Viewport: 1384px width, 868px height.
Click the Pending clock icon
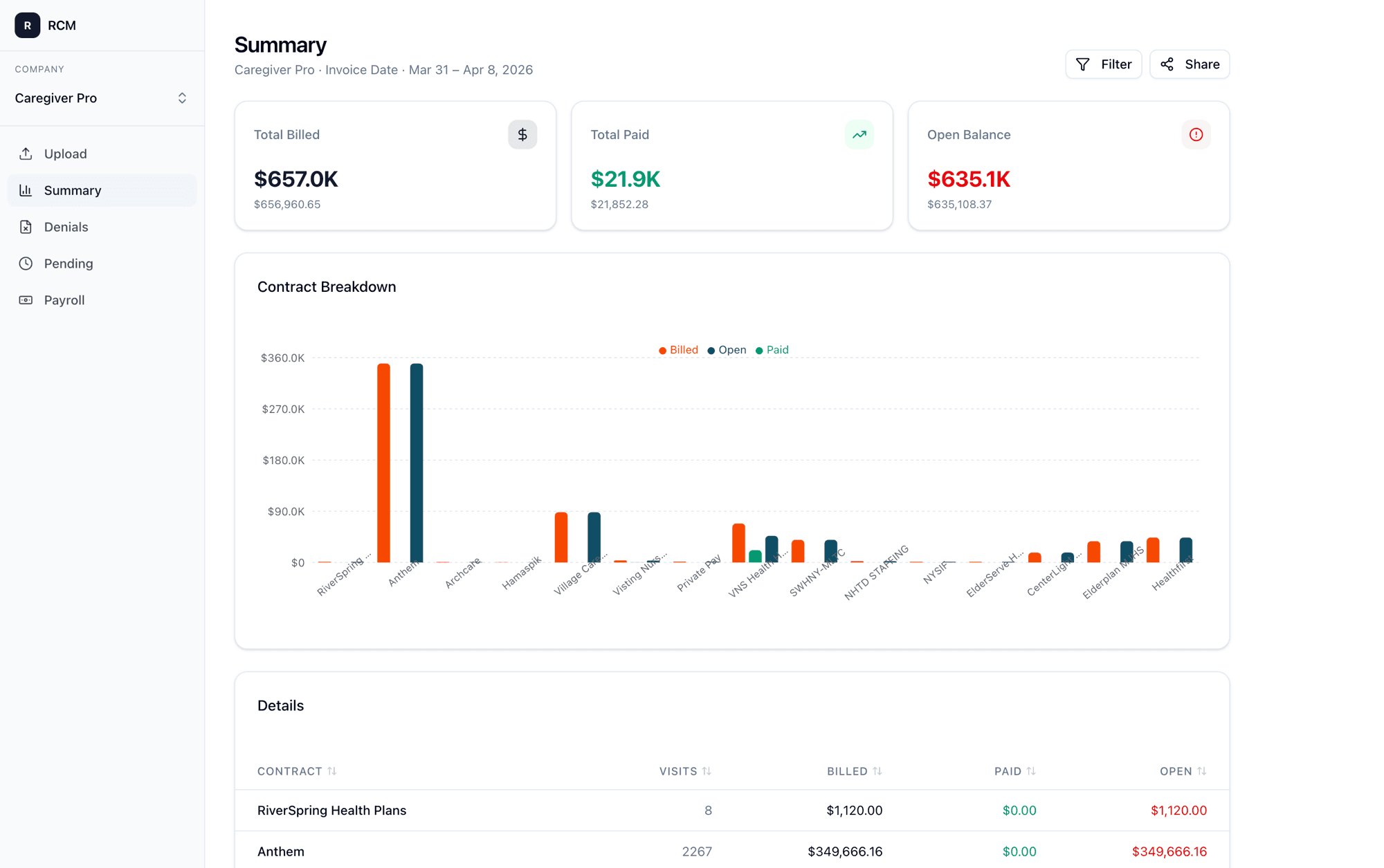click(26, 264)
